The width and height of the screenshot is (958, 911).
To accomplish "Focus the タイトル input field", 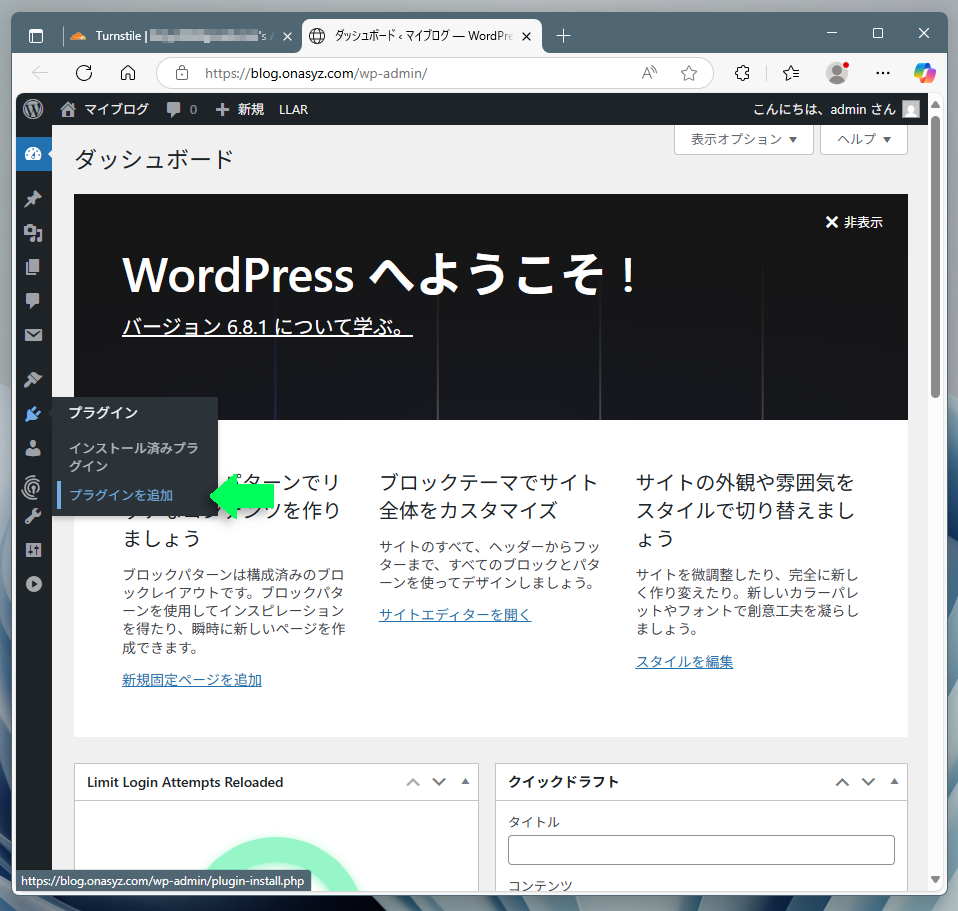I will coord(701,850).
